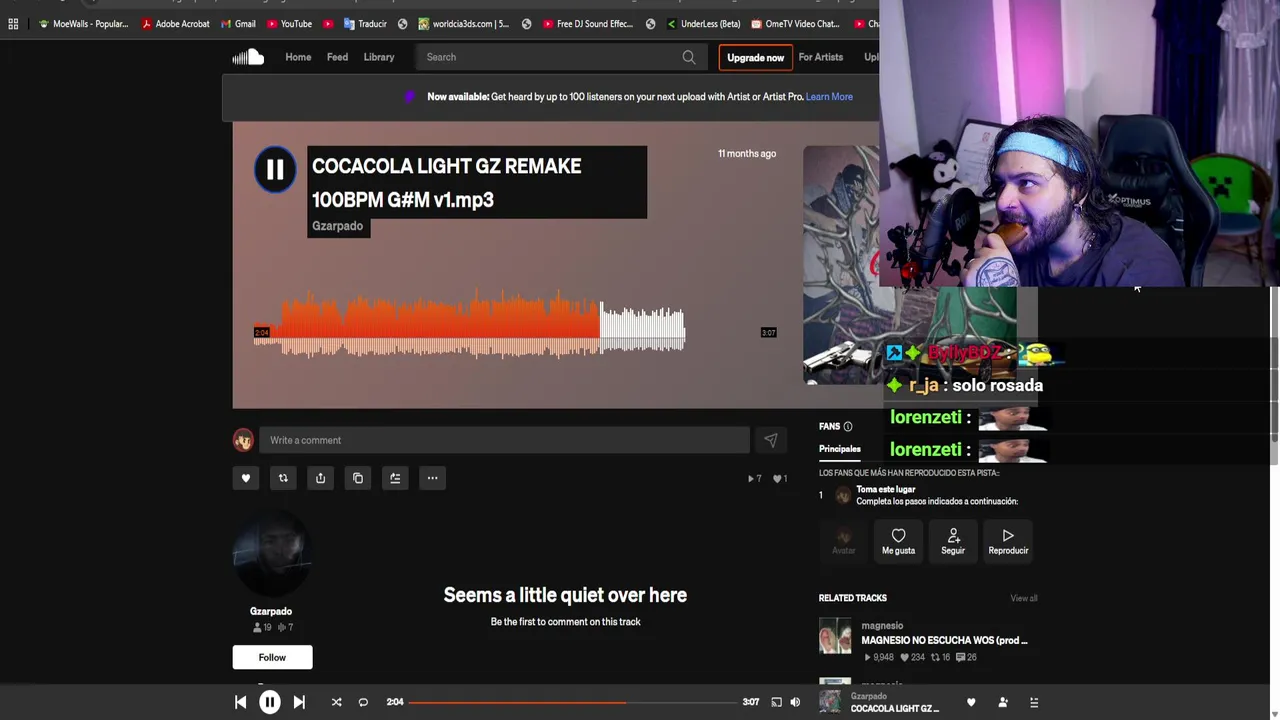Open the browser apps grid icon
The width and height of the screenshot is (1280, 720).
pyautogui.click(x=13, y=24)
